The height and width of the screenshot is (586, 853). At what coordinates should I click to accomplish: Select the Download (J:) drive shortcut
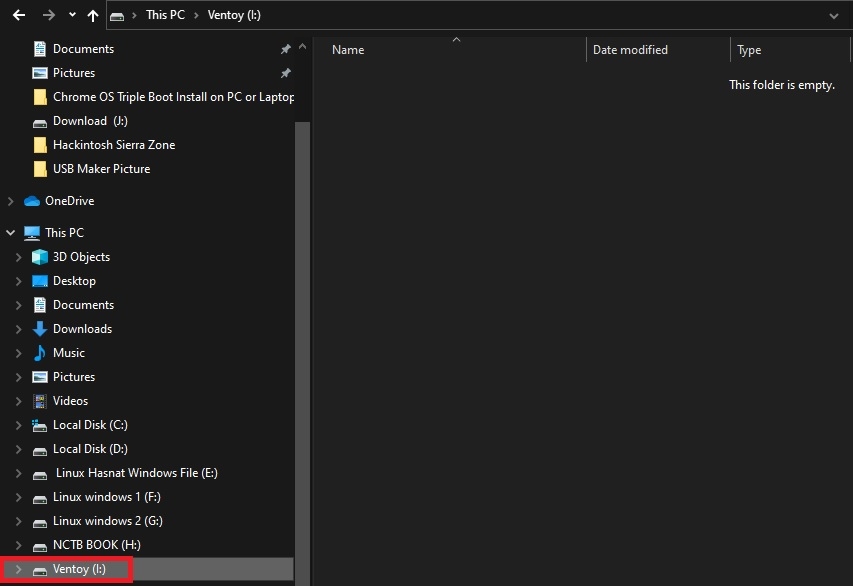(90, 121)
